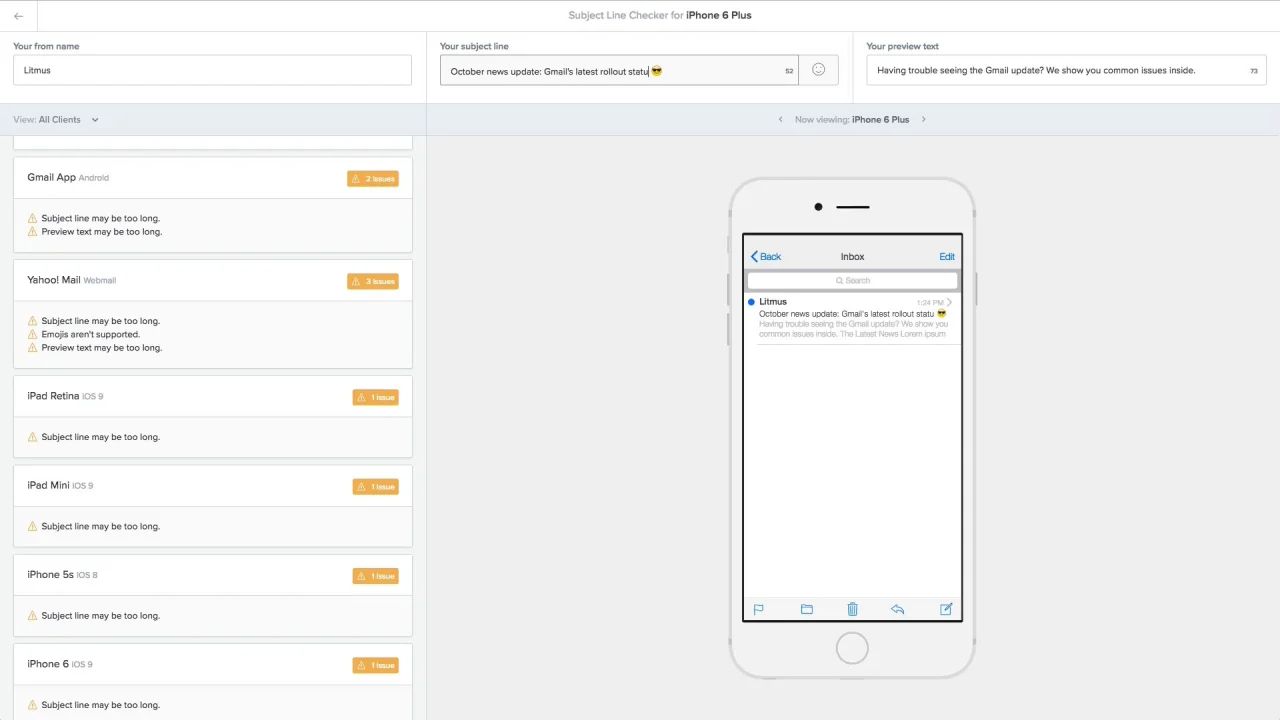
Task: Tap the reply arrow in the phone toolbar
Action: click(x=897, y=609)
